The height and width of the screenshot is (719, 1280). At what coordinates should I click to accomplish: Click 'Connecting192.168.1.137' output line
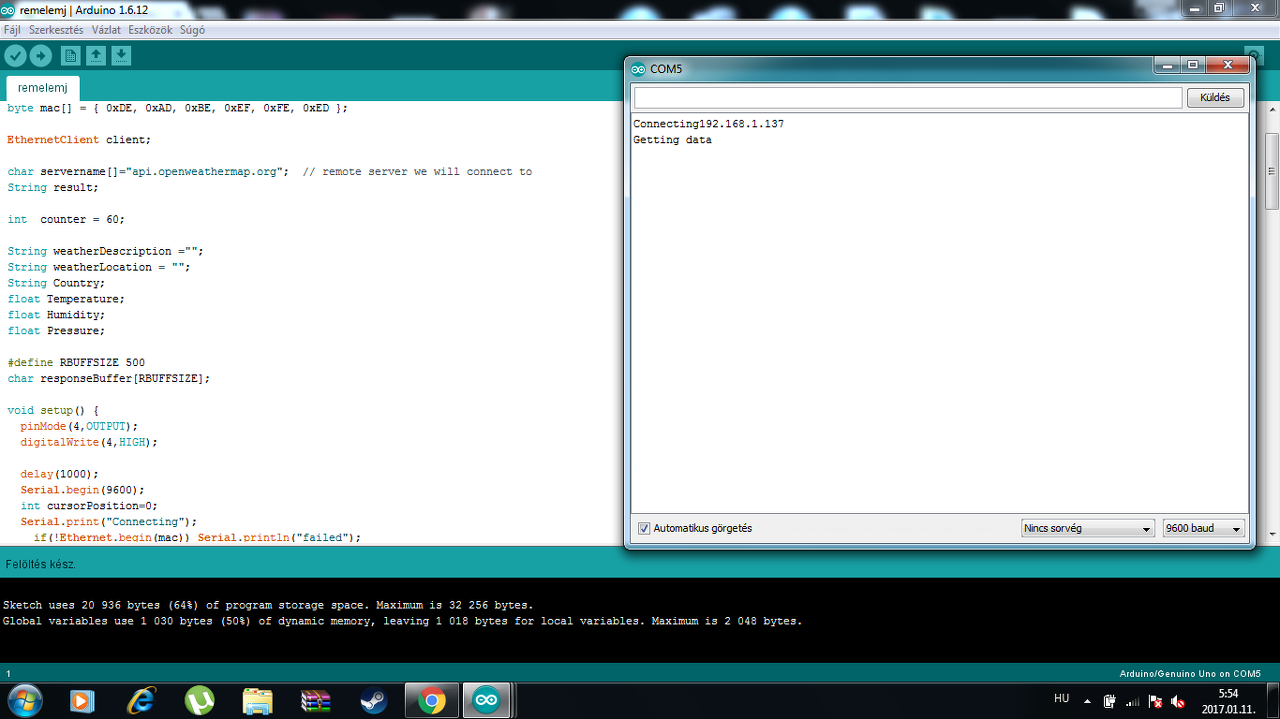pyautogui.click(x=708, y=124)
